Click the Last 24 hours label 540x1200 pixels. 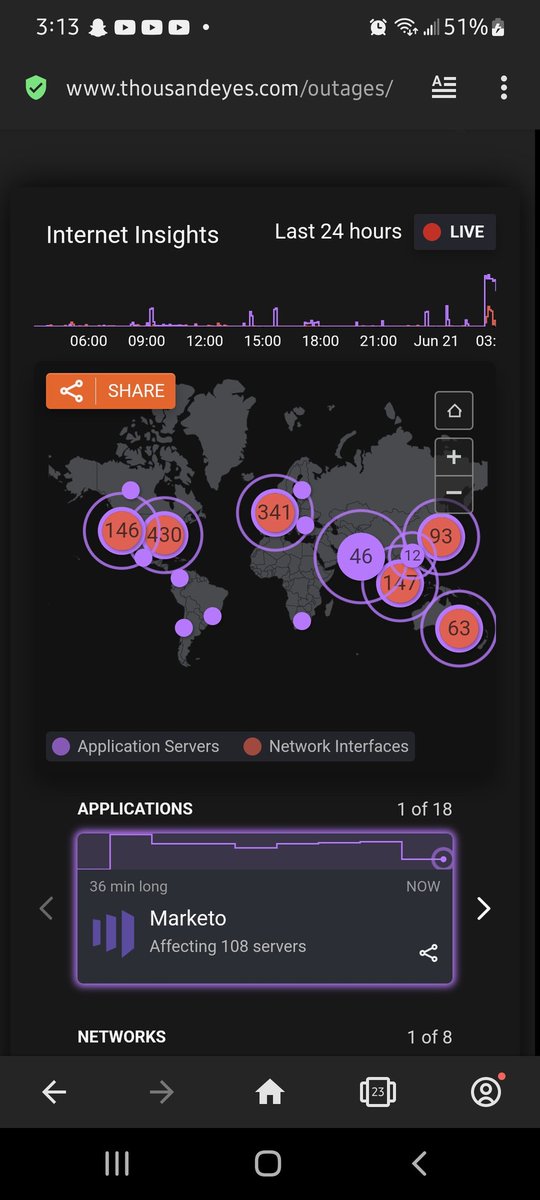[338, 232]
